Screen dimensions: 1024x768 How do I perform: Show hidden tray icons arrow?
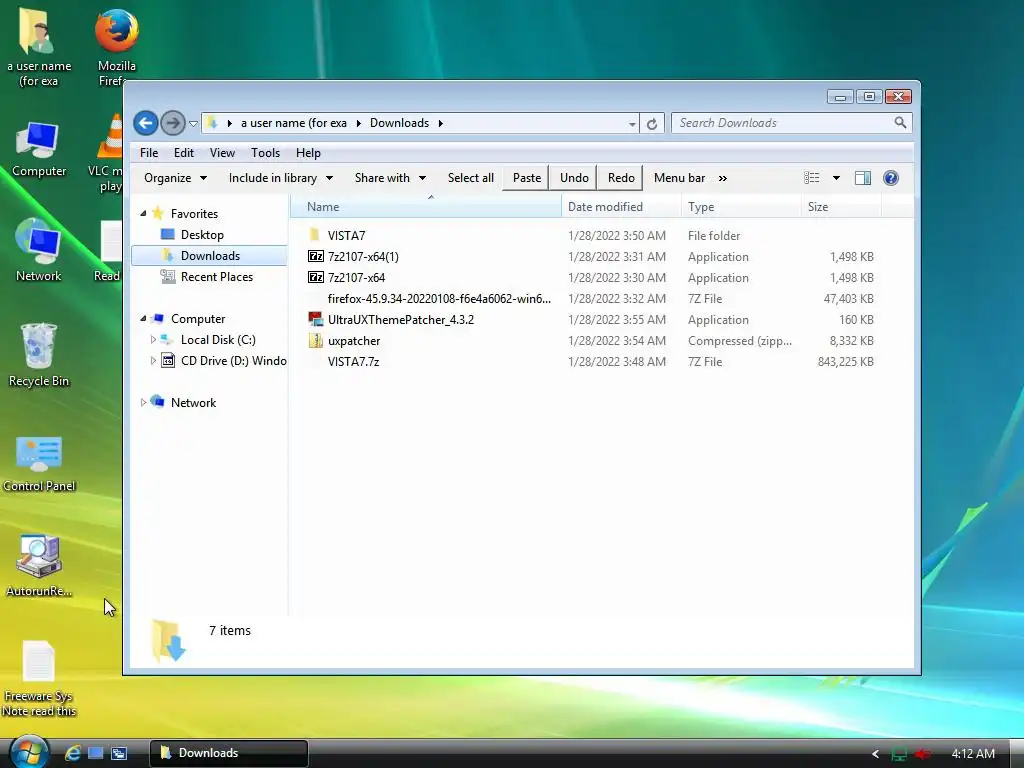875,754
